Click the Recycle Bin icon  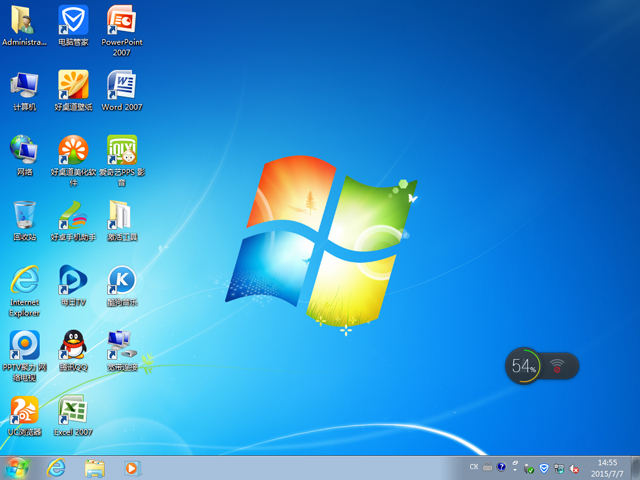(24, 215)
